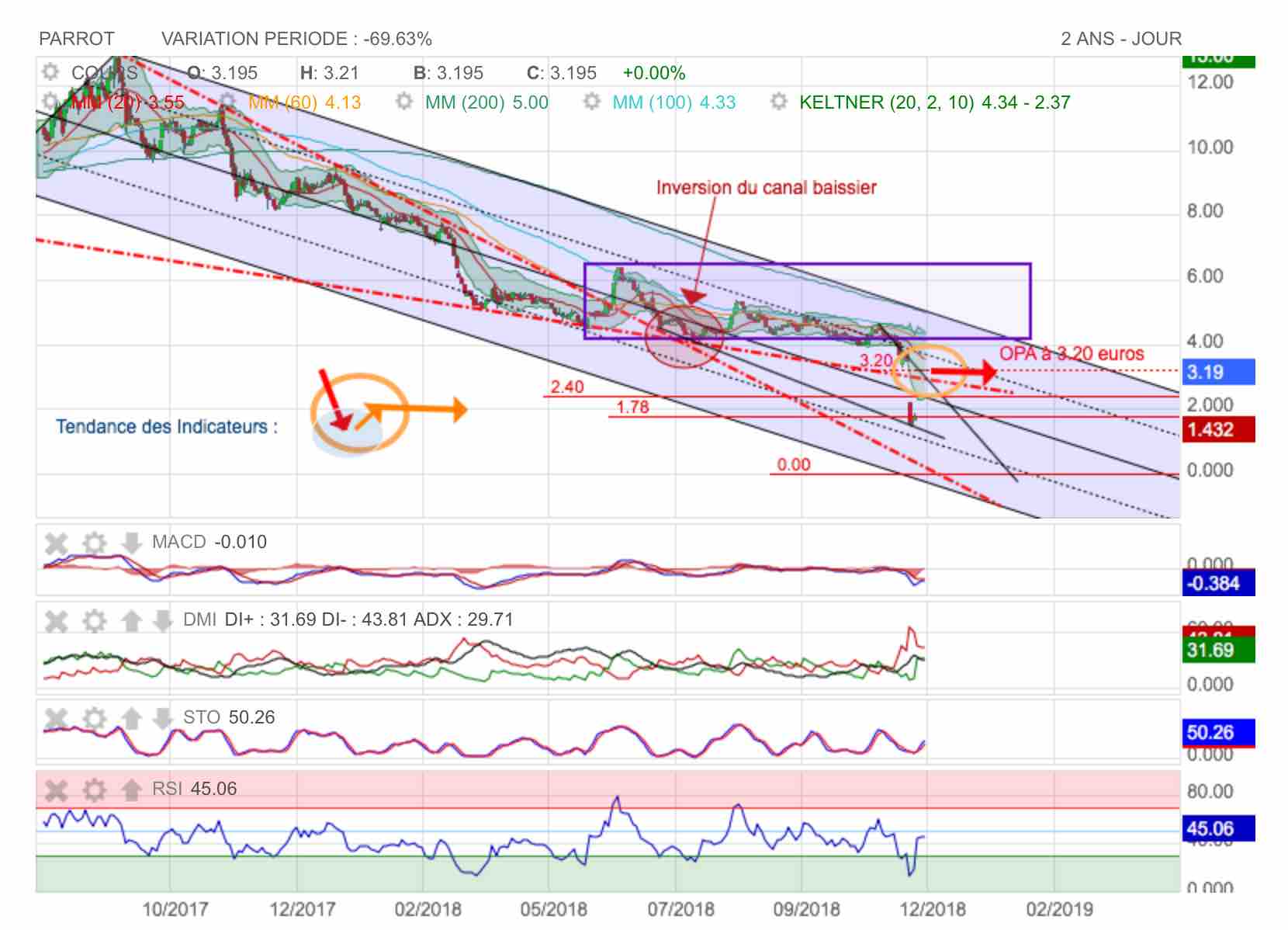Viewport: 1288px width, 930px height.
Task: Remove the RSI indicator panel
Action: pos(57,790)
